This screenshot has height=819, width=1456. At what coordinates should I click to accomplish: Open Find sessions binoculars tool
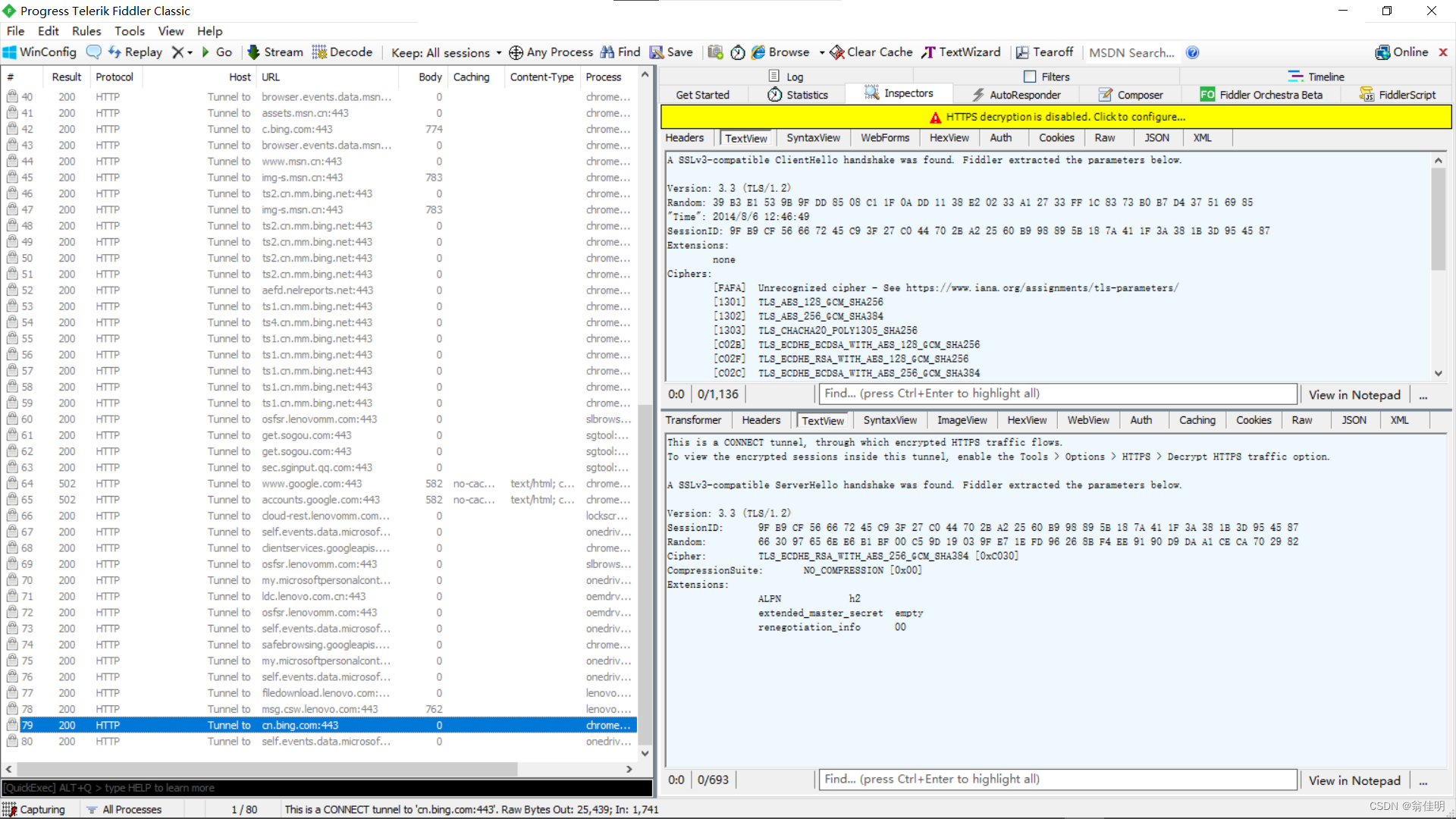(x=621, y=52)
